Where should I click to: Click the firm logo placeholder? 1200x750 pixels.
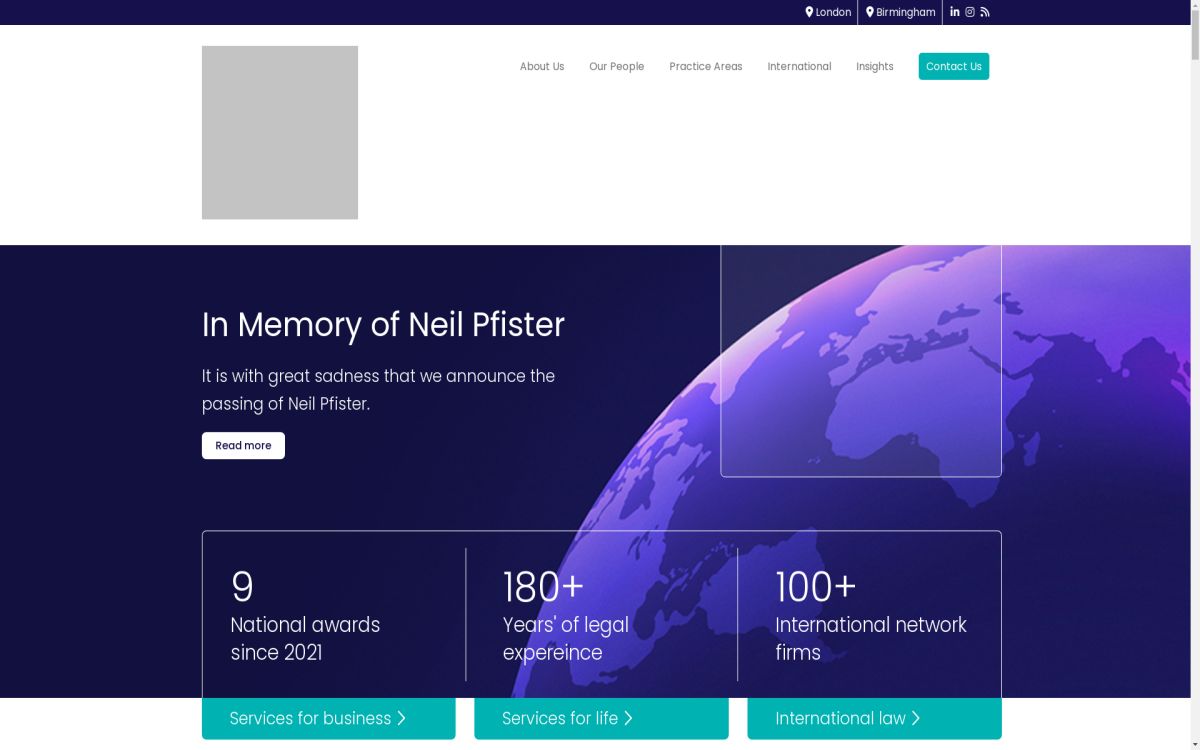pos(280,132)
